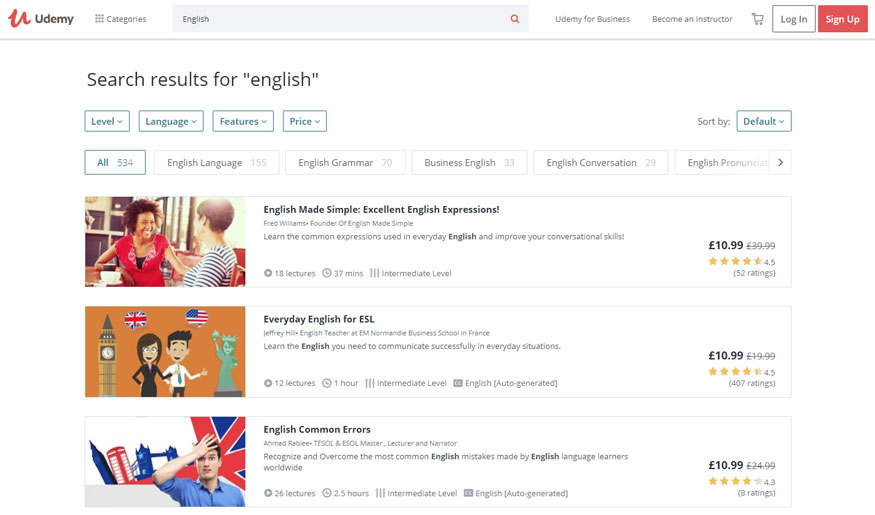Click lectures icon for English Made Simple
This screenshot has width=875, height=515.
268,273
